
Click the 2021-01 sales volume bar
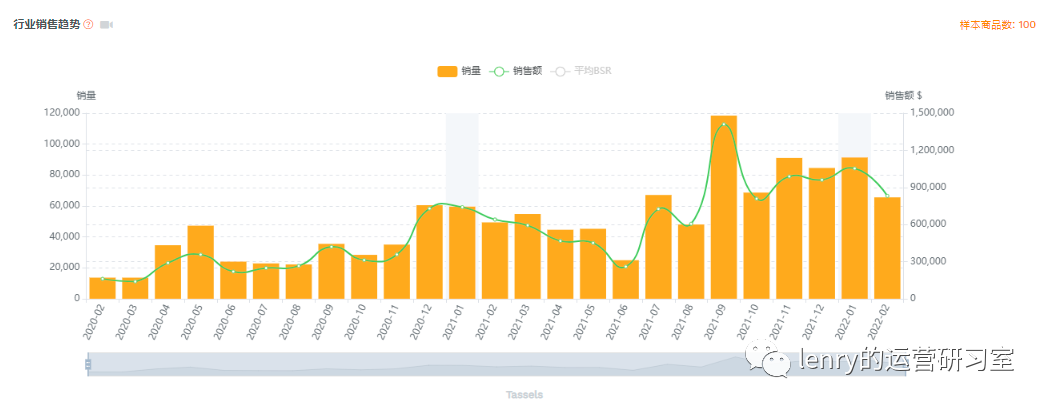(x=462, y=252)
